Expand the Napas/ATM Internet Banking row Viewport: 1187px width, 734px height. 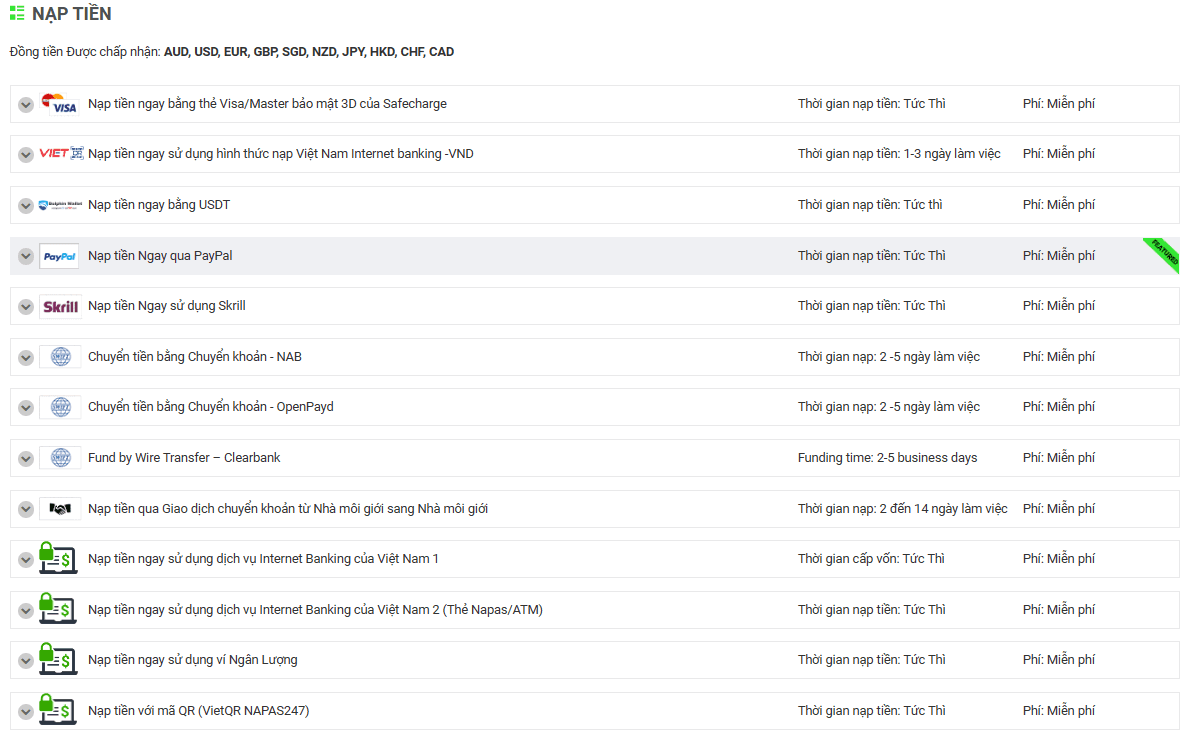click(x=26, y=610)
